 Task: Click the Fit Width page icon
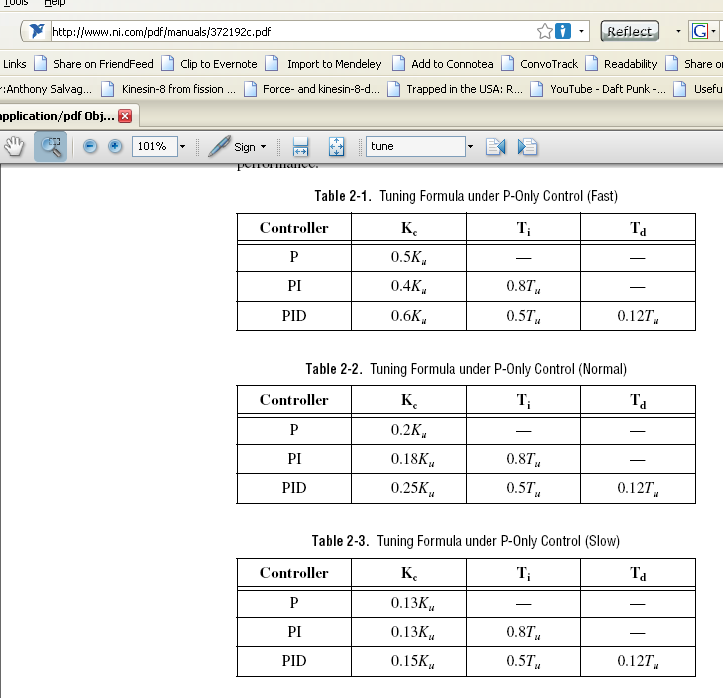[300, 147]
